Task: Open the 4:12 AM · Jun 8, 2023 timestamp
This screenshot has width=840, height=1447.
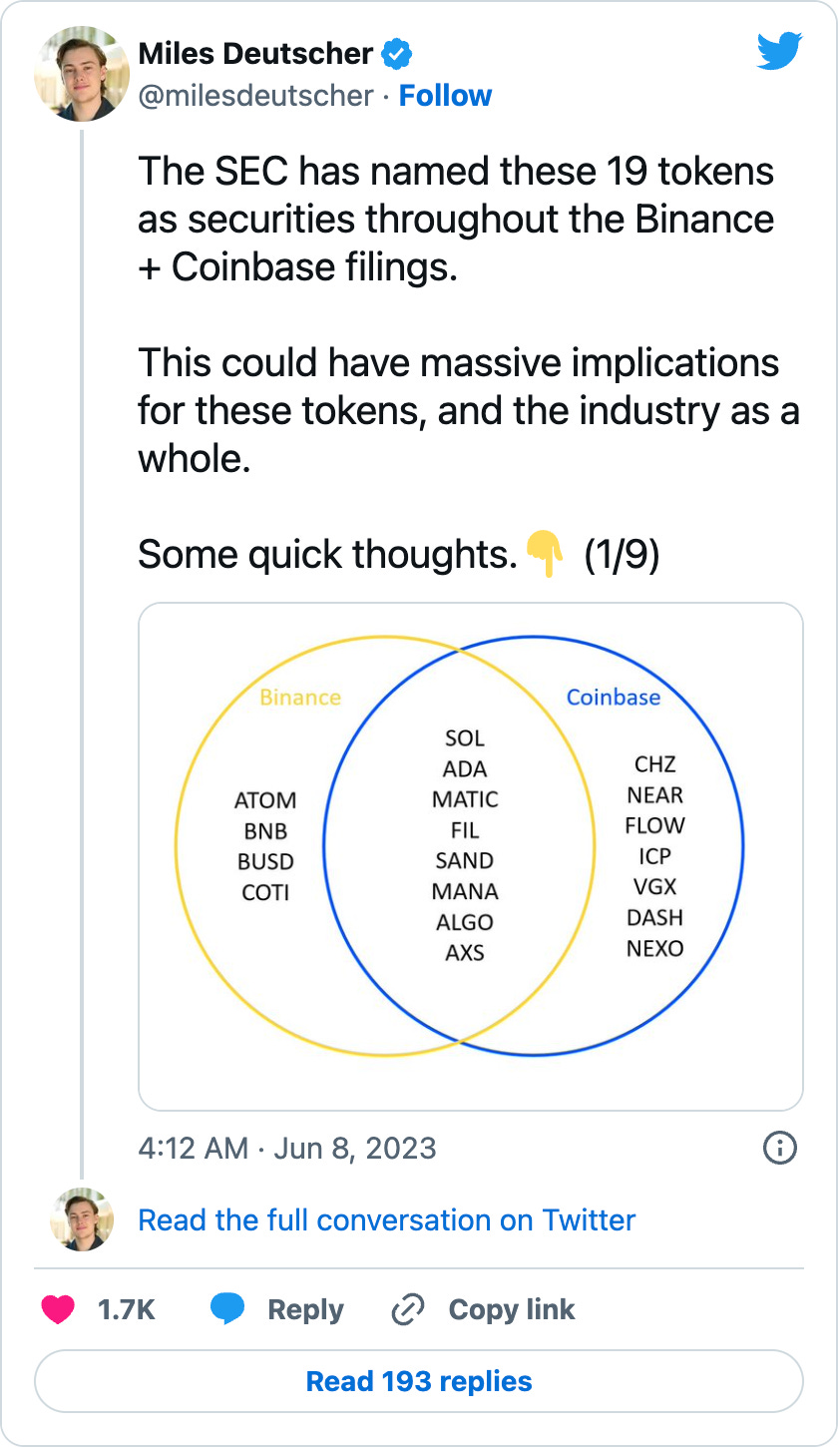Action: (x=287, y=1148)
